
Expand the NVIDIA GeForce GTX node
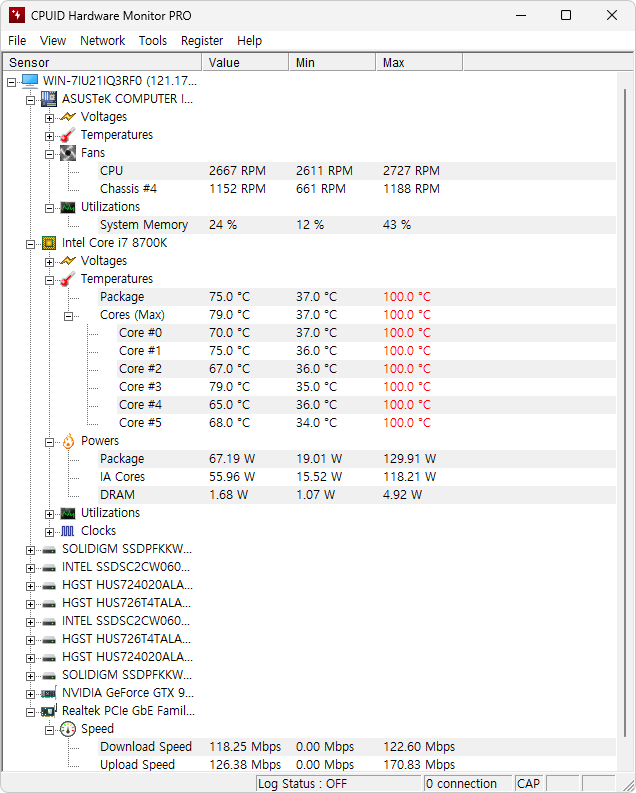coord(30,694)
